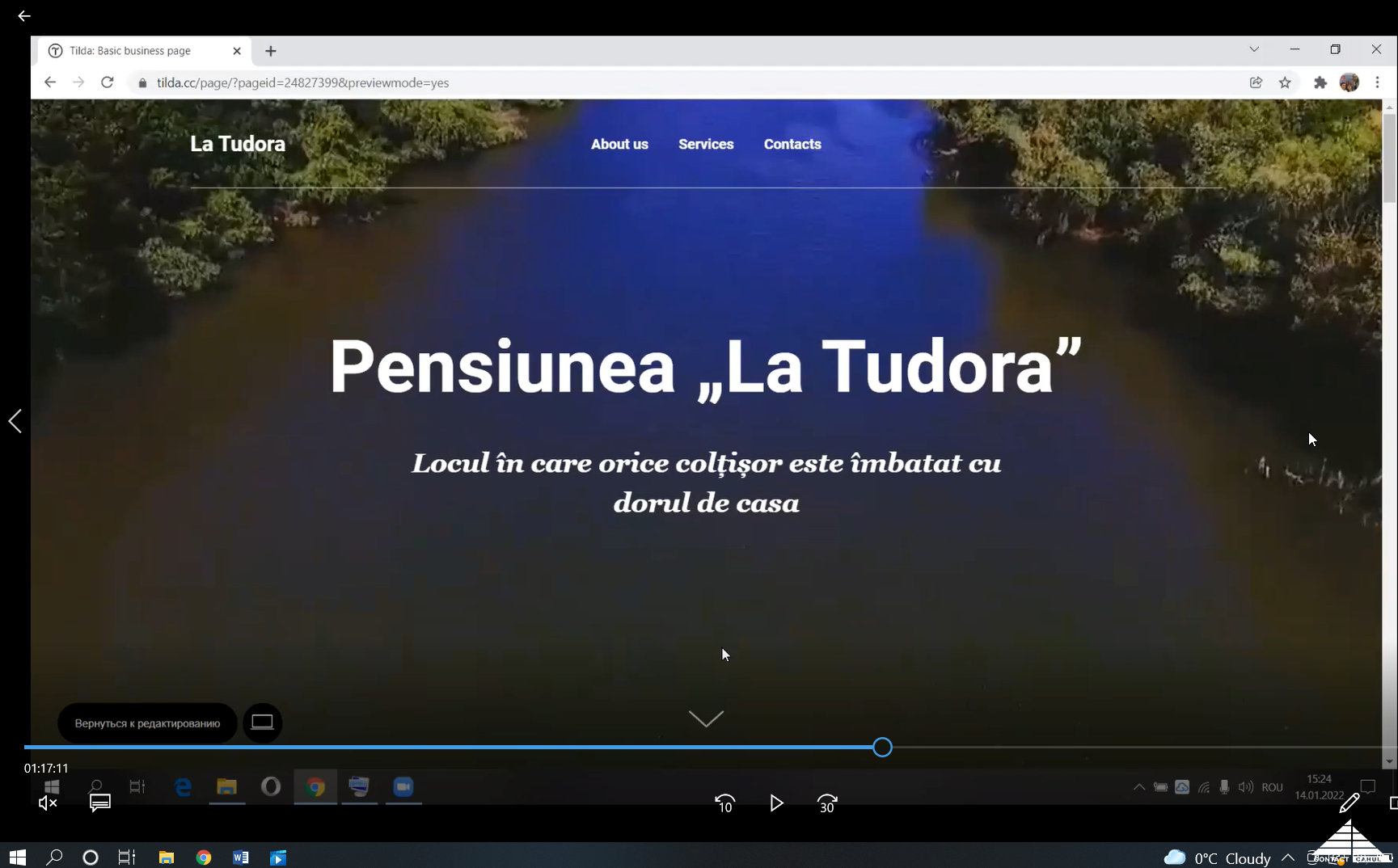Viewport: 1398px width, 868px height.
Task: Click the laptop device preview icon
Action: tap(262, 723)
